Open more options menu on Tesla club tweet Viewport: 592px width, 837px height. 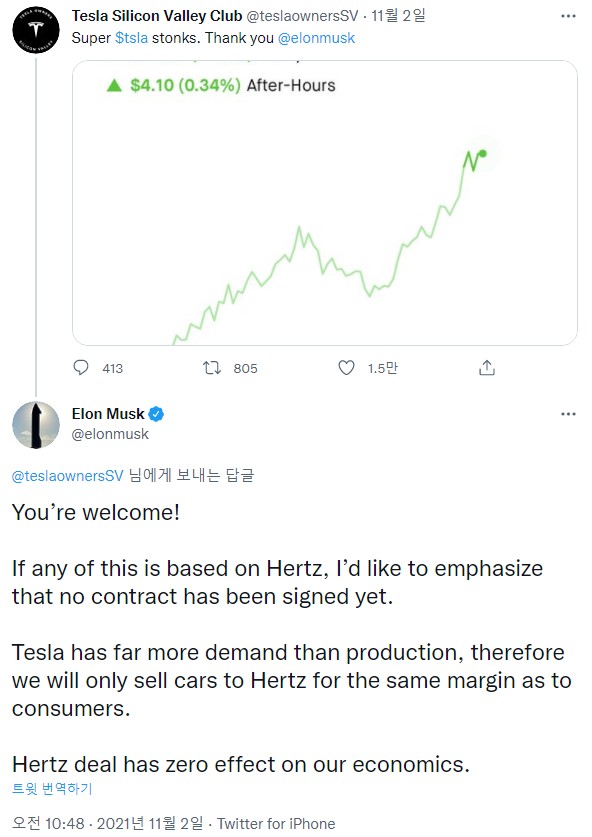(x=569, y=16)
